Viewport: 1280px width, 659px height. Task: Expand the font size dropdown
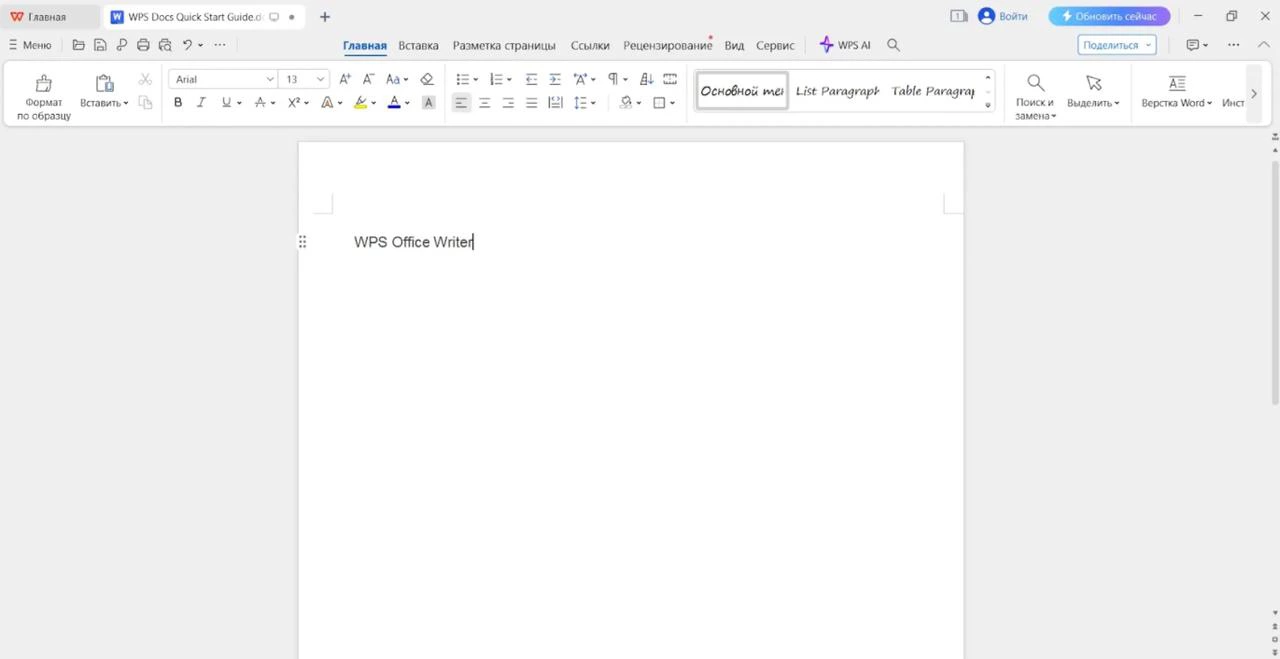pos(318,79)
